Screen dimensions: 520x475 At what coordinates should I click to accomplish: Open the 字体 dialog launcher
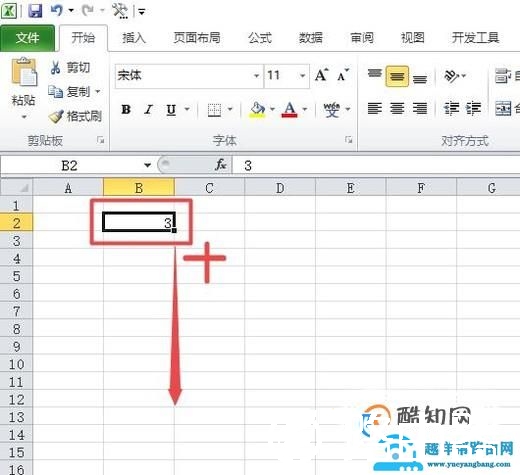click(349, 139)
